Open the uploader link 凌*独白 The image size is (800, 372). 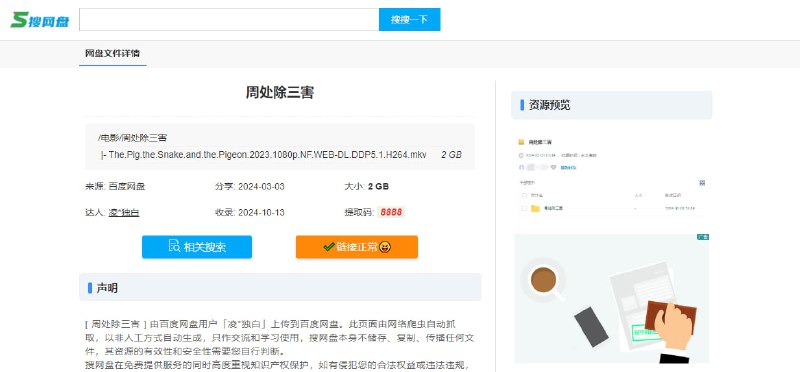[x=124, y=212]
